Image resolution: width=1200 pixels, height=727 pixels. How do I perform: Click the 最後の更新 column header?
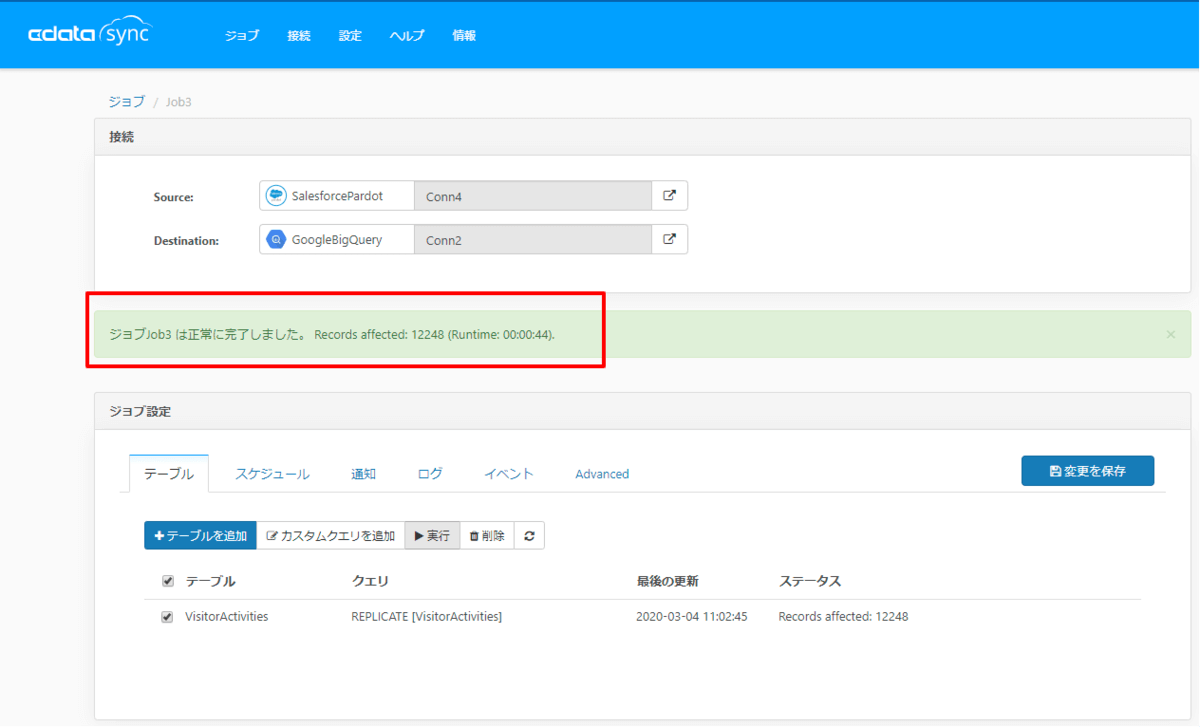coord(667,581)
